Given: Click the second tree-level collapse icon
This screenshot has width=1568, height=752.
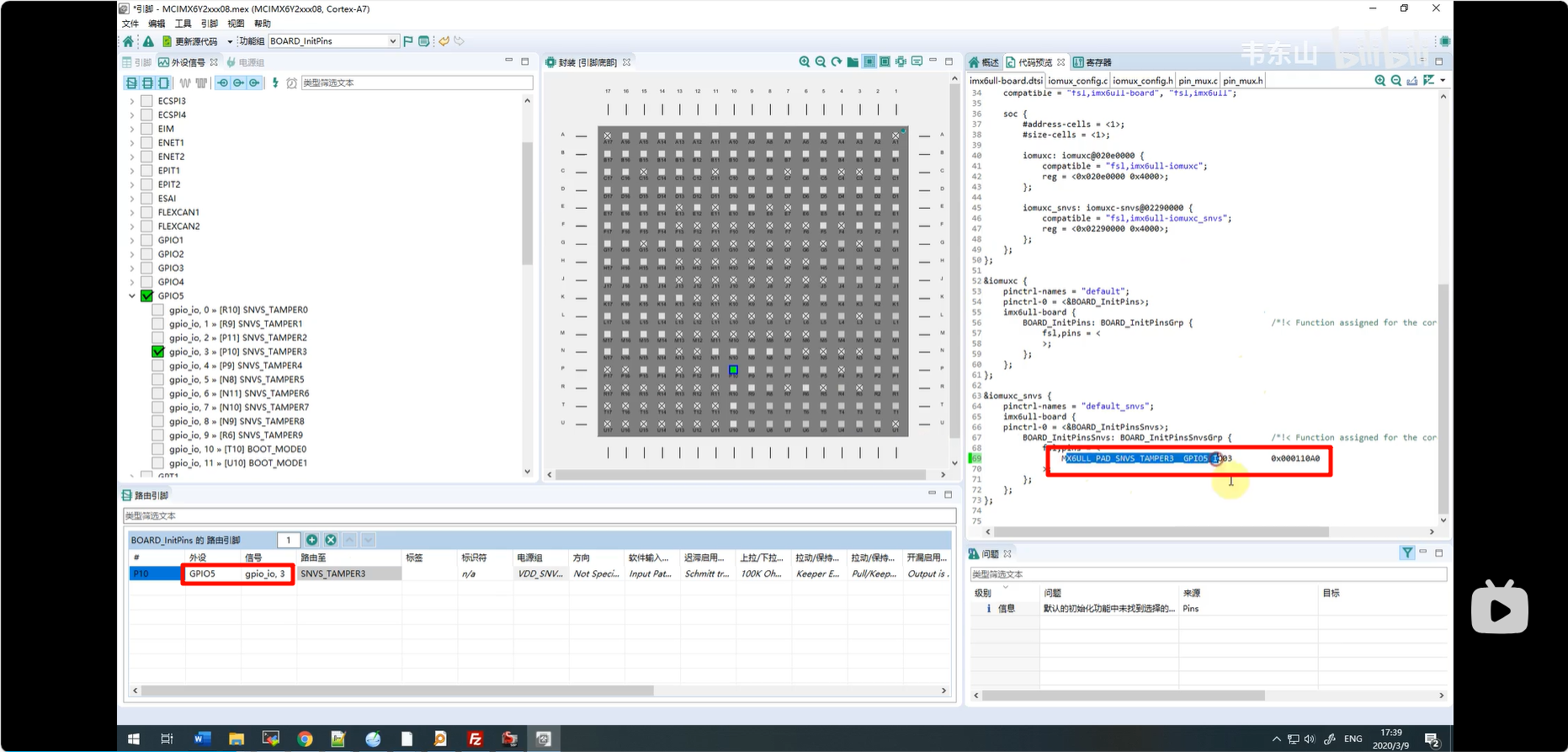Looking at the screenshot, I should click(x=147, y=83).
